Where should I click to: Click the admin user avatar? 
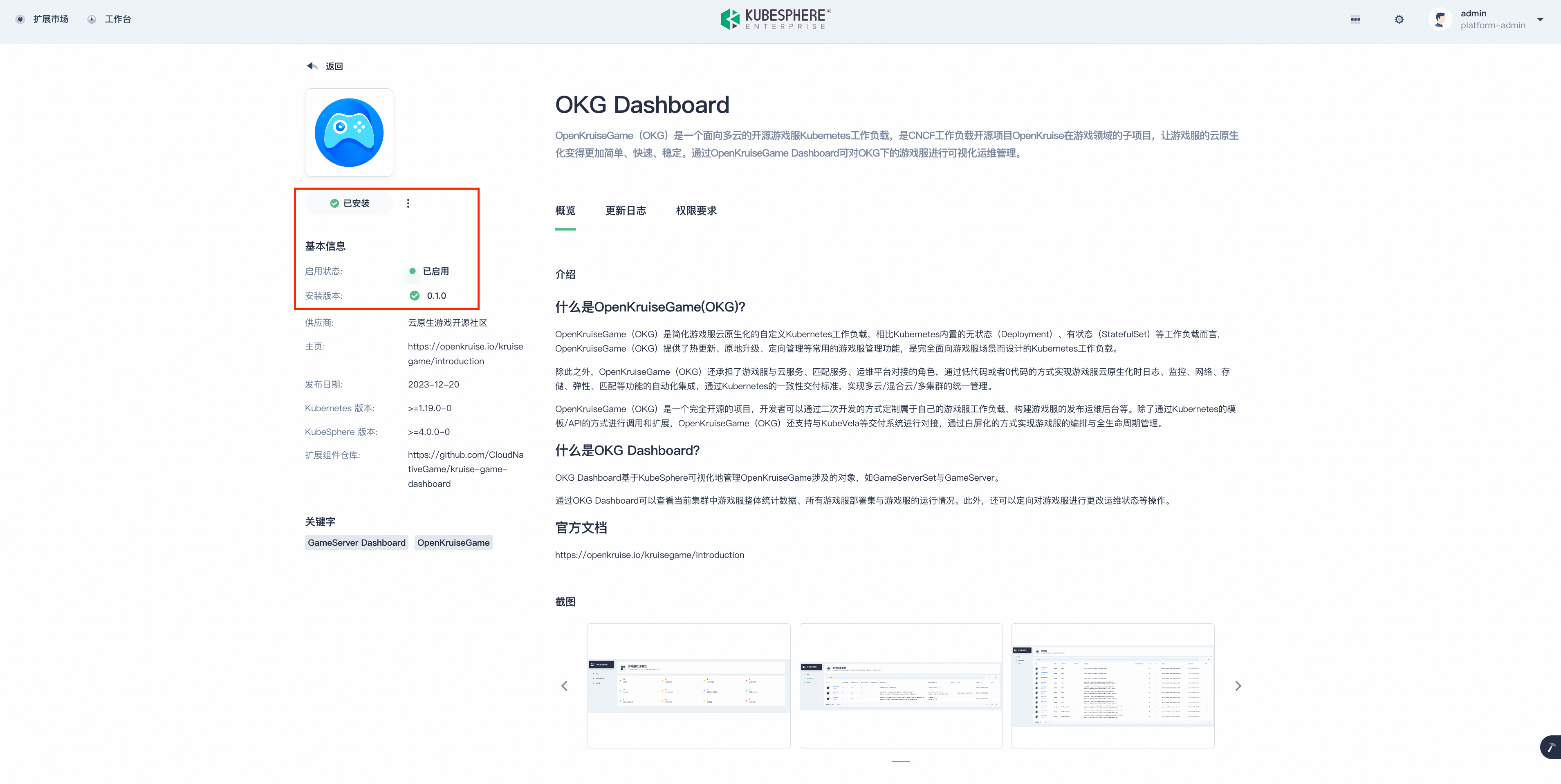point(1440,19)
